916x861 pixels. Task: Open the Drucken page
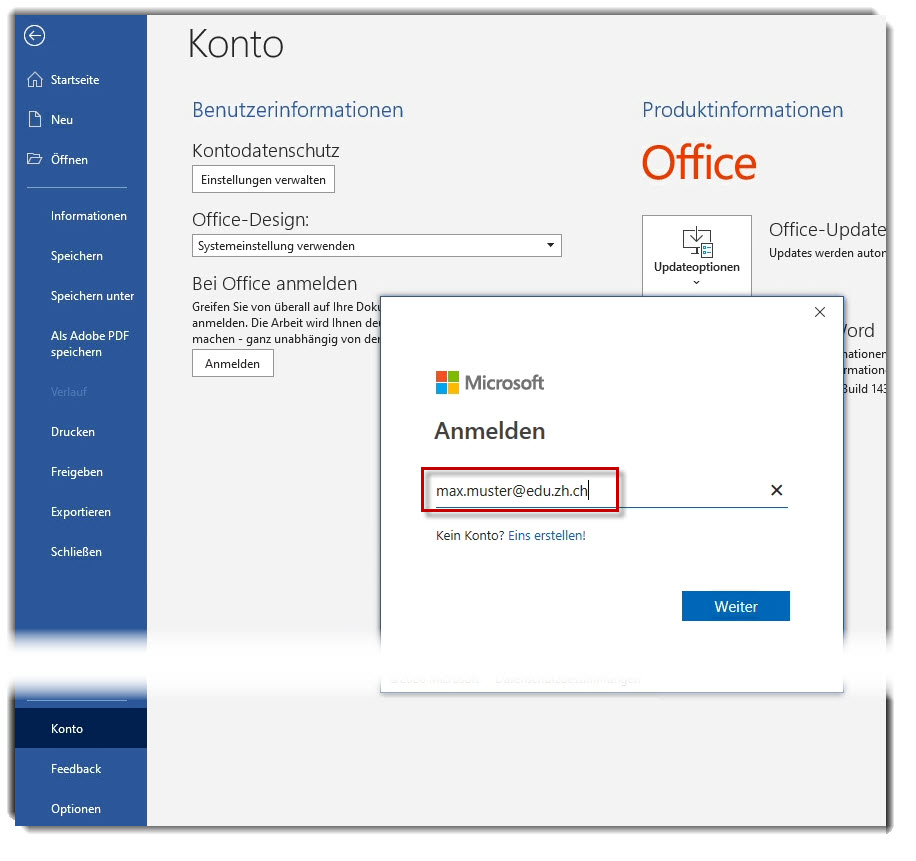click(73, 432)
